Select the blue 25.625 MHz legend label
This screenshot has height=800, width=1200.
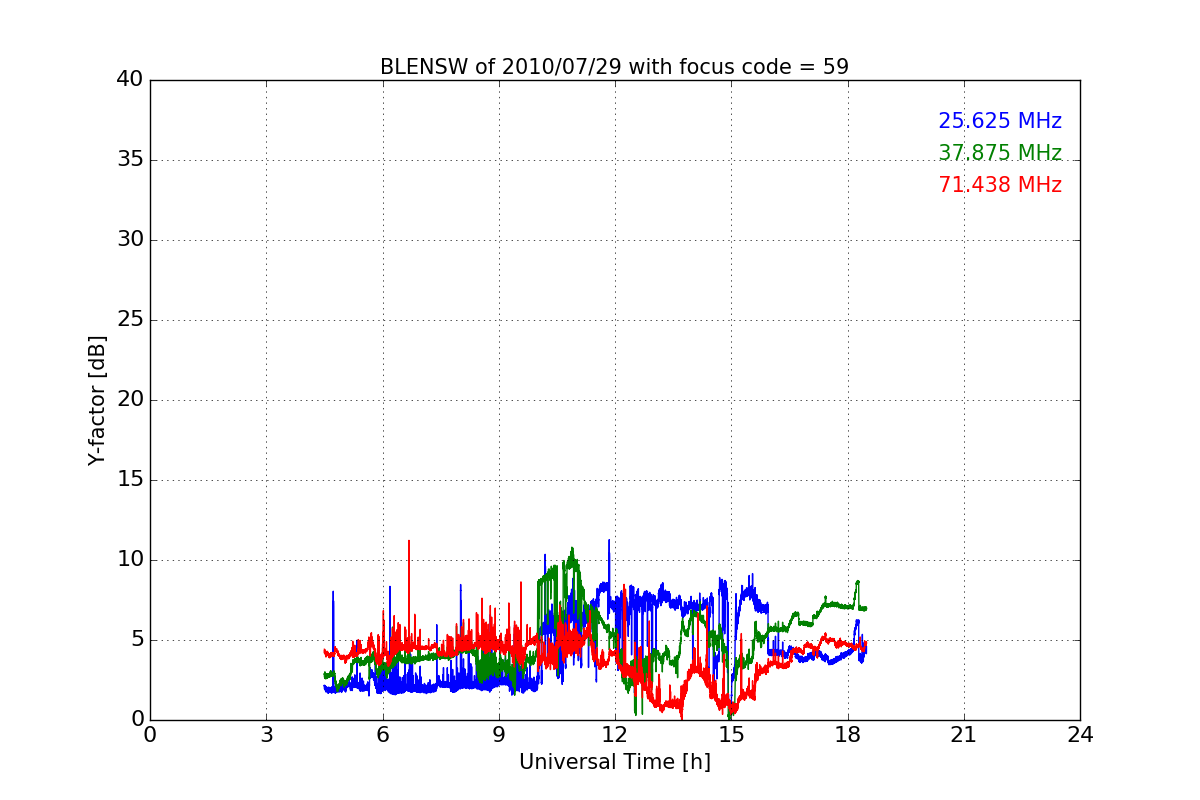(x=1000, y=121)
